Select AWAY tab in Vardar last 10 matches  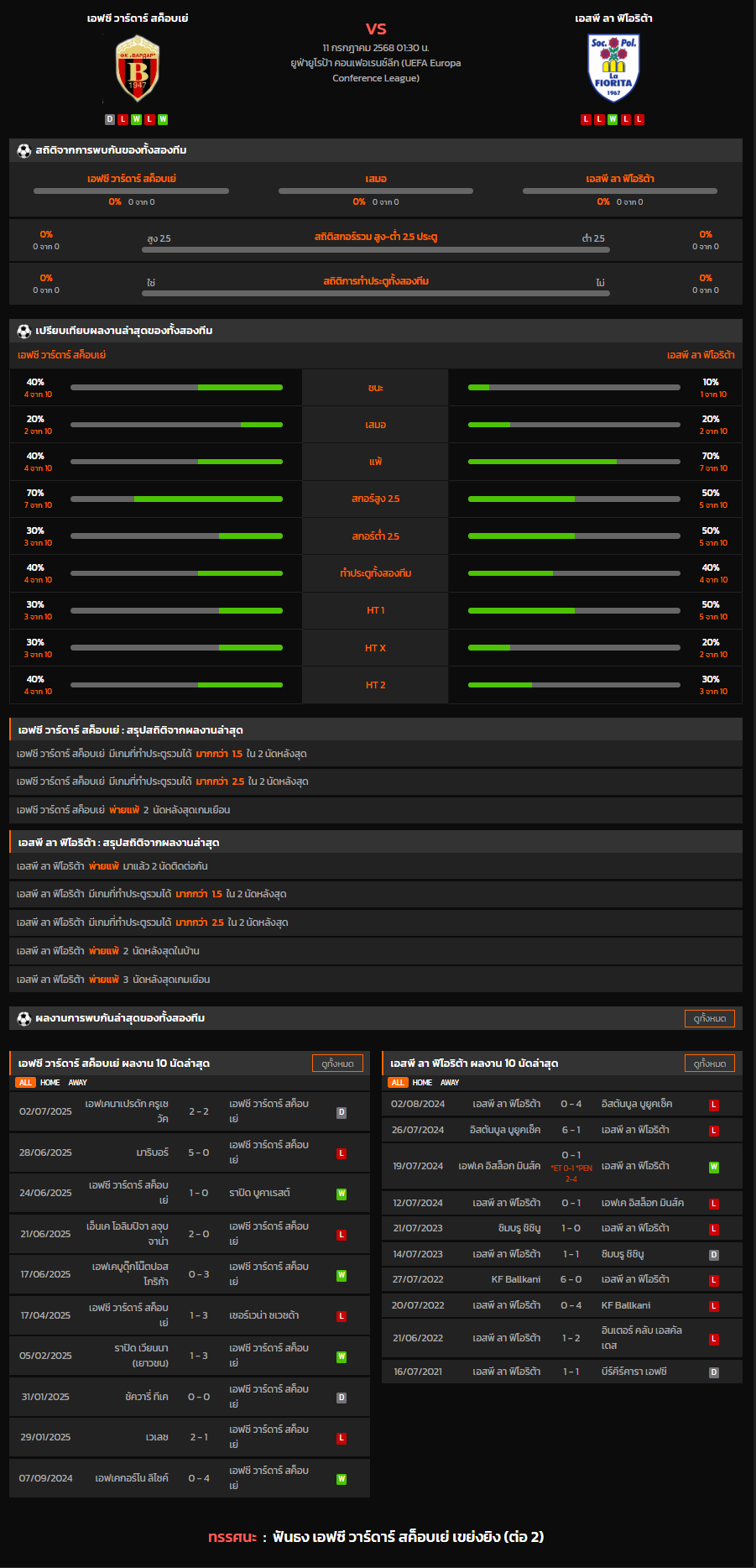tap(78, 1083)
